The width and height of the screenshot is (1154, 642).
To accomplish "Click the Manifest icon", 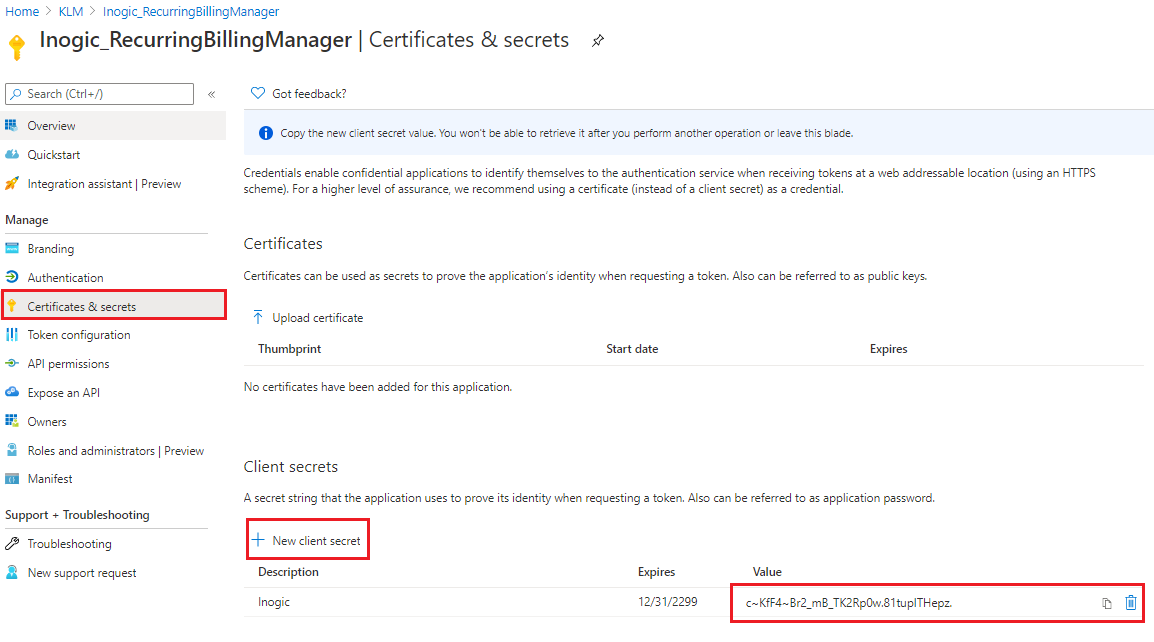I will 12,479.
